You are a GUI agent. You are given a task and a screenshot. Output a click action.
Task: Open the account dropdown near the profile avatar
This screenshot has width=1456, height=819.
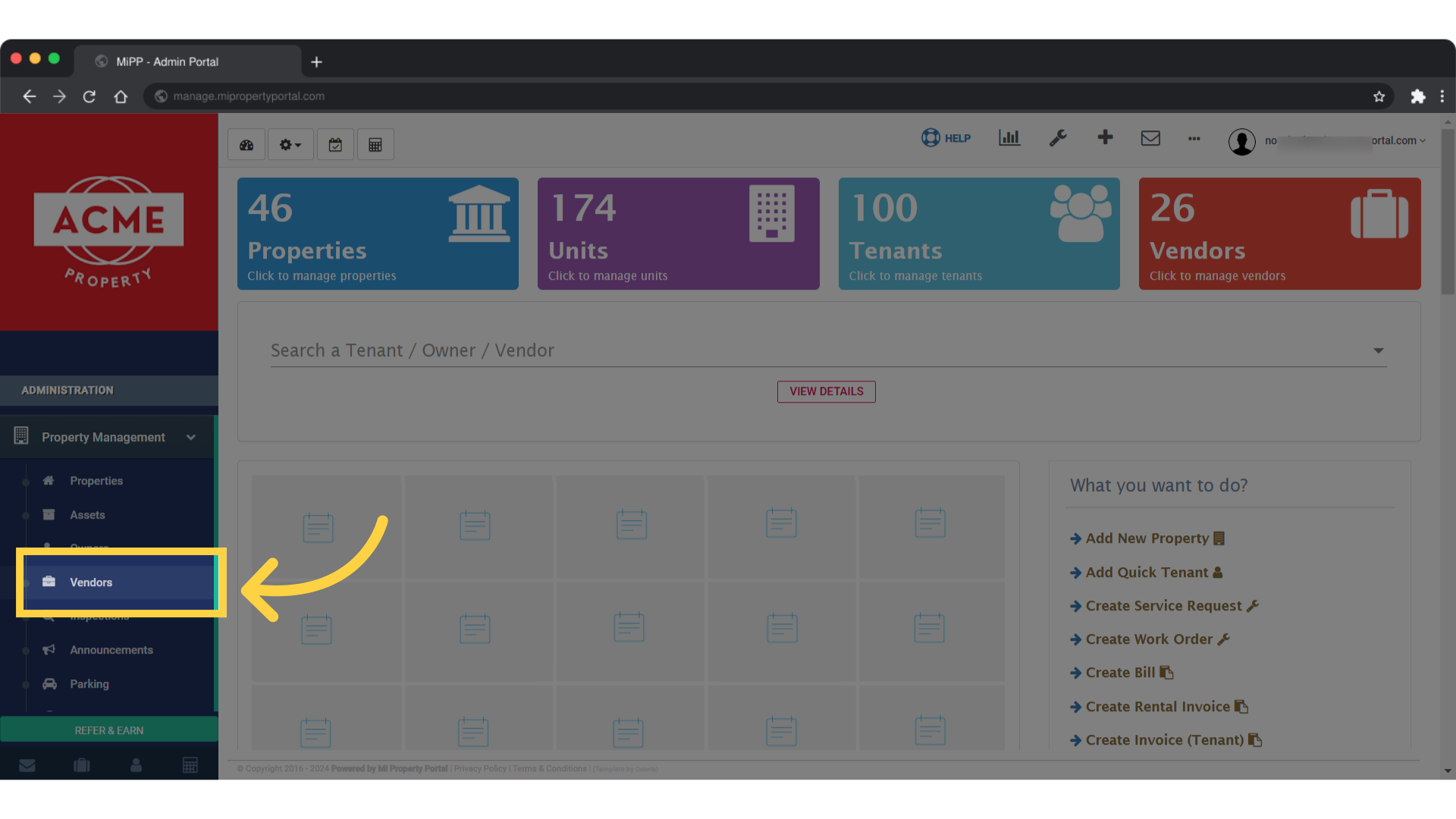tap(1422, 140)
